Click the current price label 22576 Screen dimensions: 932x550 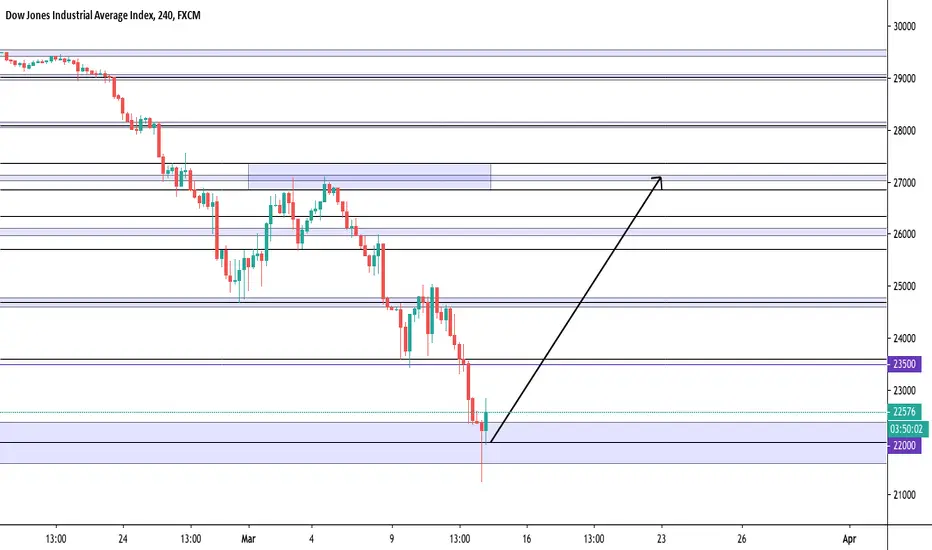[904, 411]
